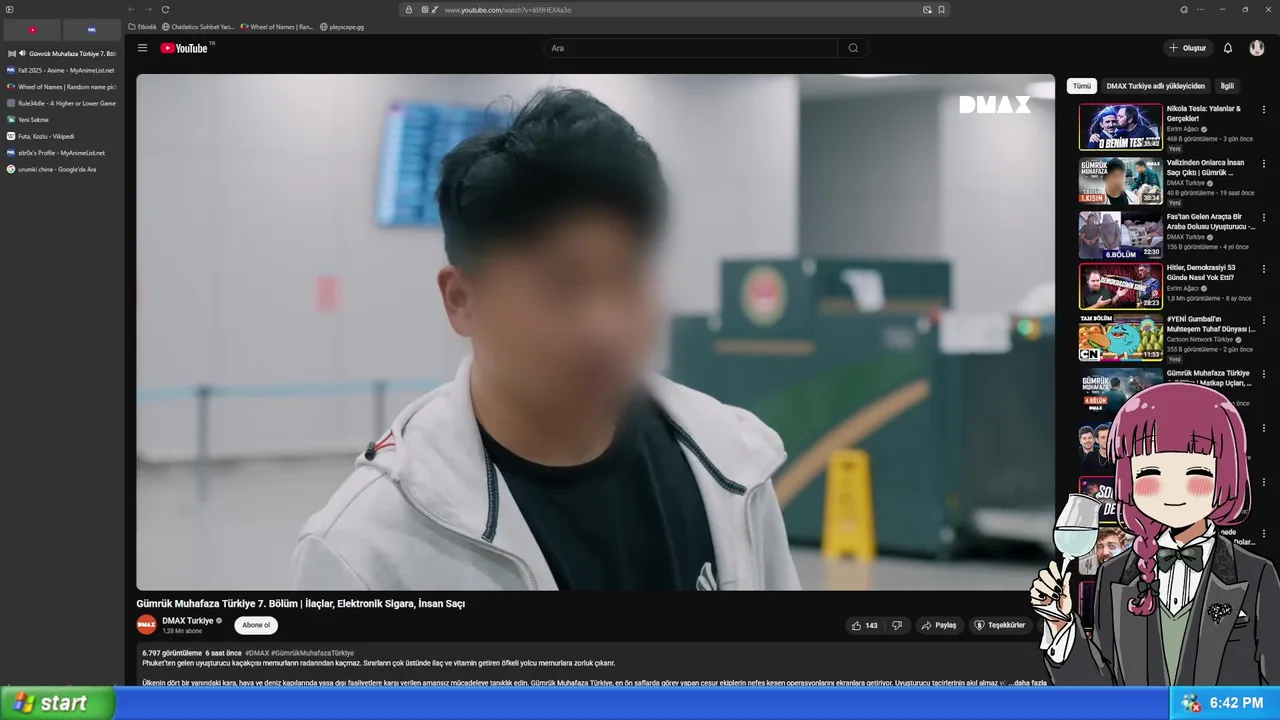Click the #DMAX hashtag
Screen dimensions: 1280x720
pos(257,653)
